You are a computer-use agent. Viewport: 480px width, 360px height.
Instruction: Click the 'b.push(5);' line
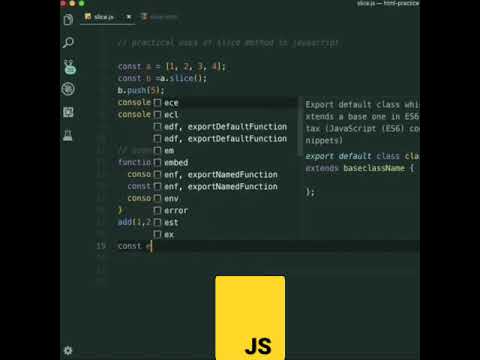(141, 90)
